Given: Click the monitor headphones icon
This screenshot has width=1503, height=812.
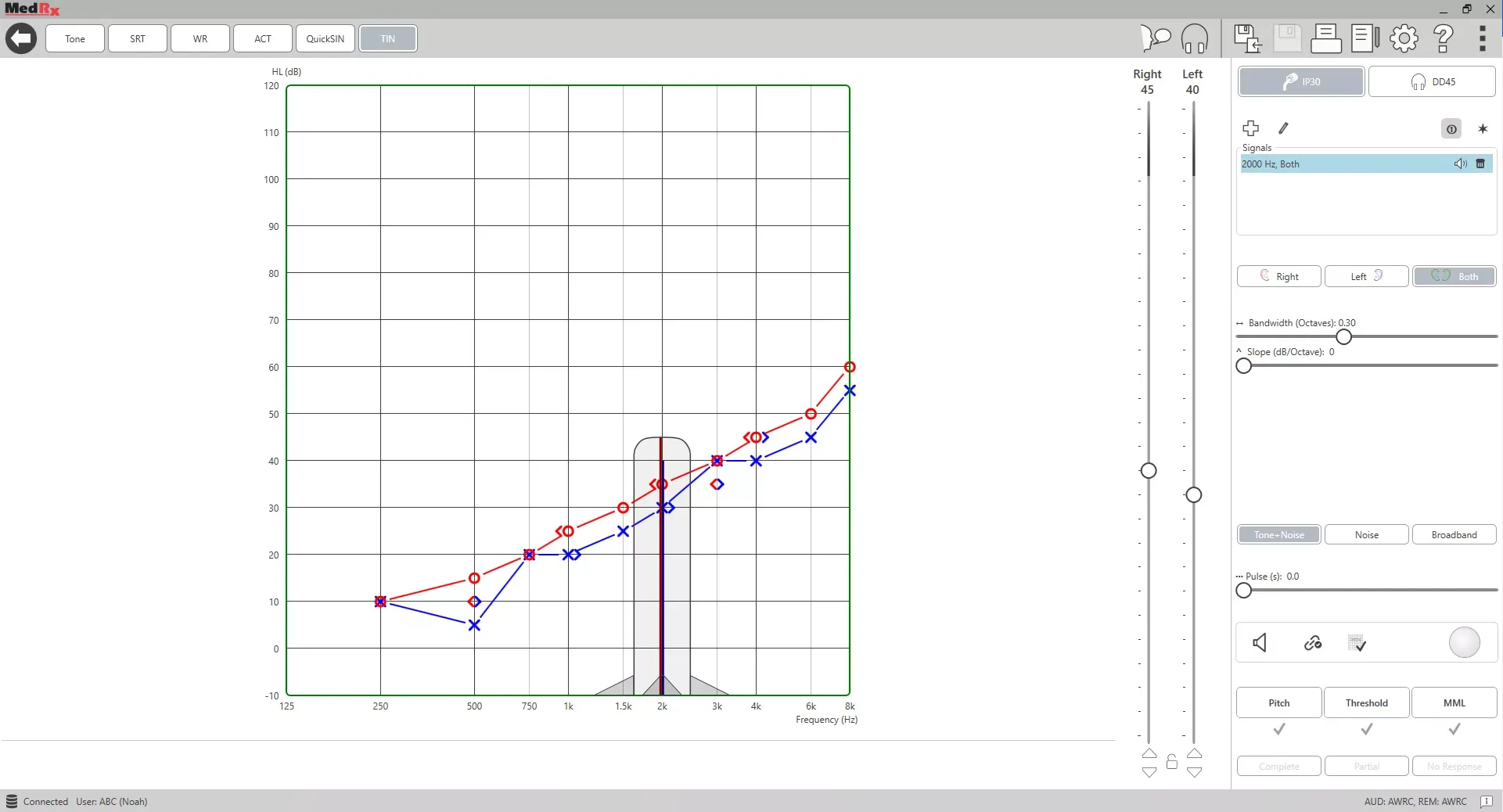Looking at the screenshot, I should pos(1196,38).
